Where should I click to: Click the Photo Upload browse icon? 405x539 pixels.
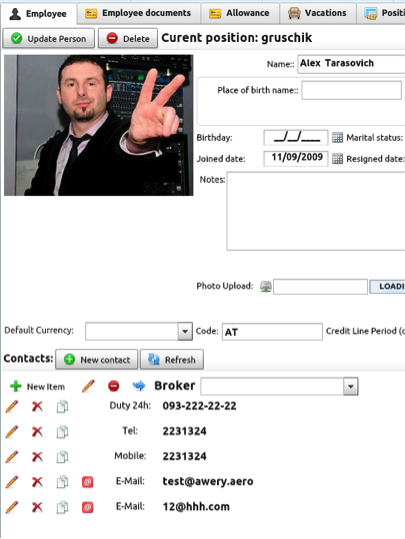tap(265, 286)
